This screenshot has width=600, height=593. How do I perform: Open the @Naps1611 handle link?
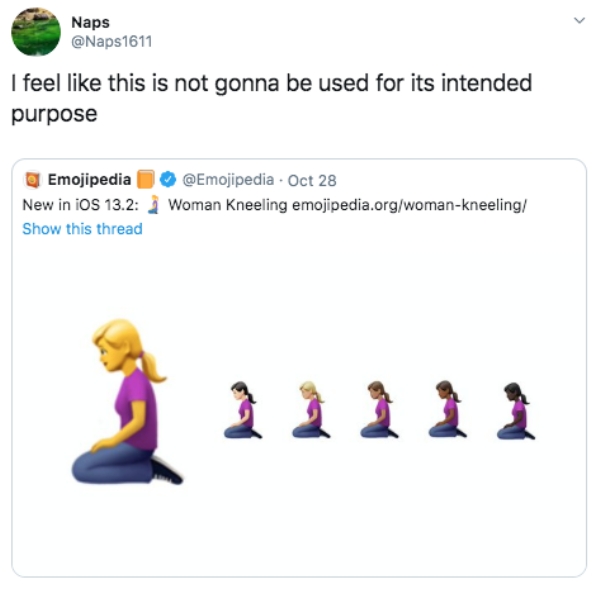(112, 41)
